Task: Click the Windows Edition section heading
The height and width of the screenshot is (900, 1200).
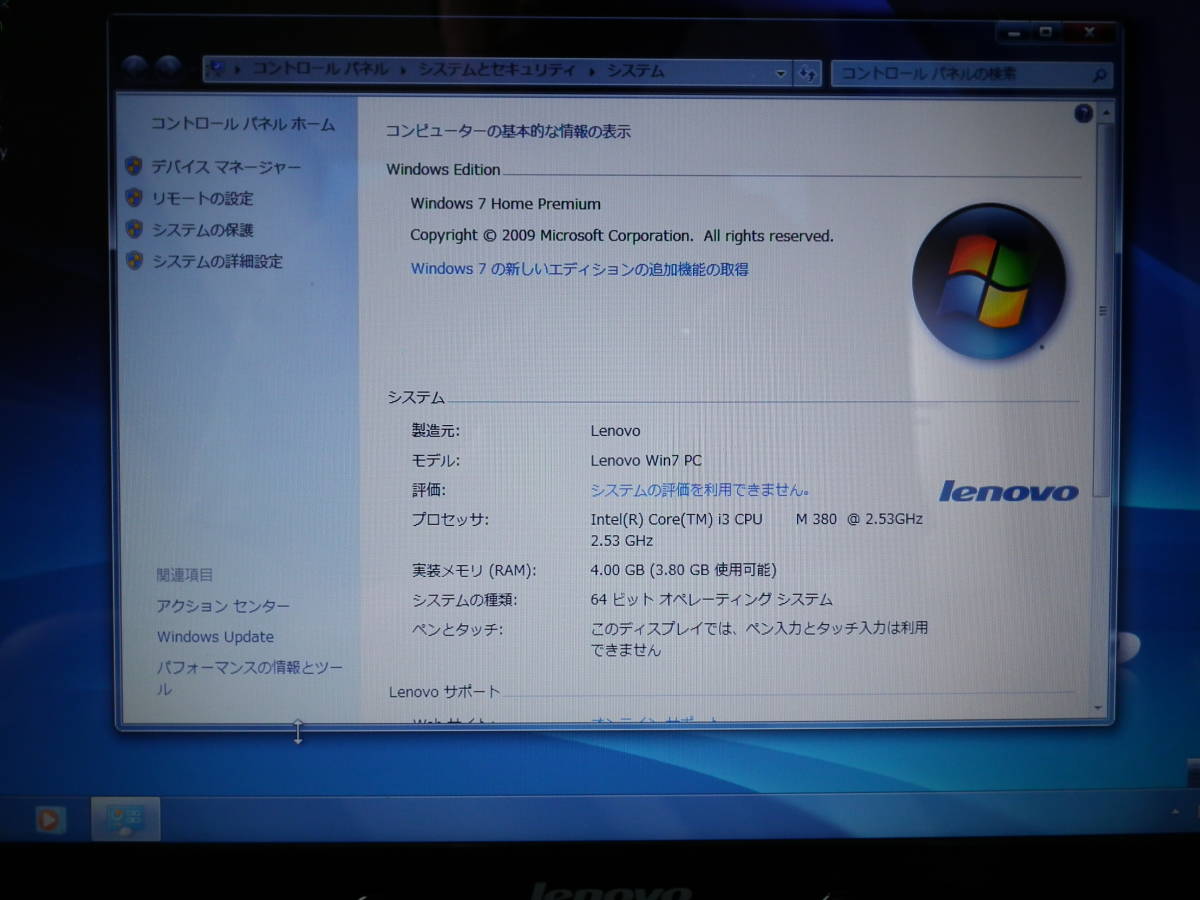Action: (443, 170)
